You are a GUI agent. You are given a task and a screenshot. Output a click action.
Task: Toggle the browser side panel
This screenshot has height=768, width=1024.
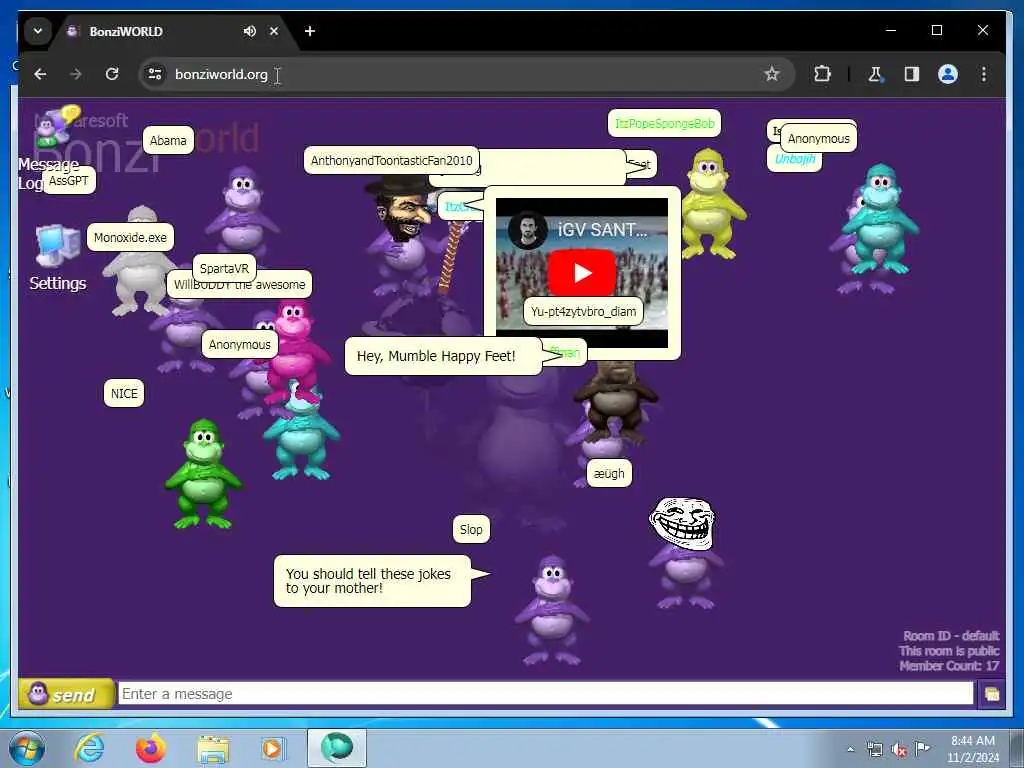pos(912,74)
